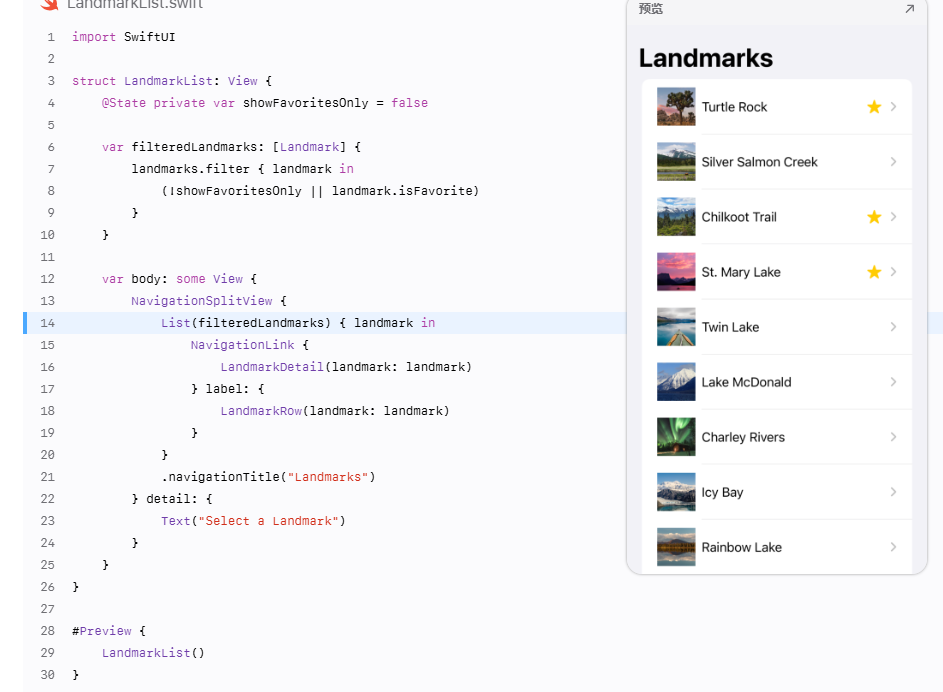Select the Charley Rivers aurora thumbnail
Image resolution: width=943 pixels, height=692 pixels.
click(x=676, y=437)
